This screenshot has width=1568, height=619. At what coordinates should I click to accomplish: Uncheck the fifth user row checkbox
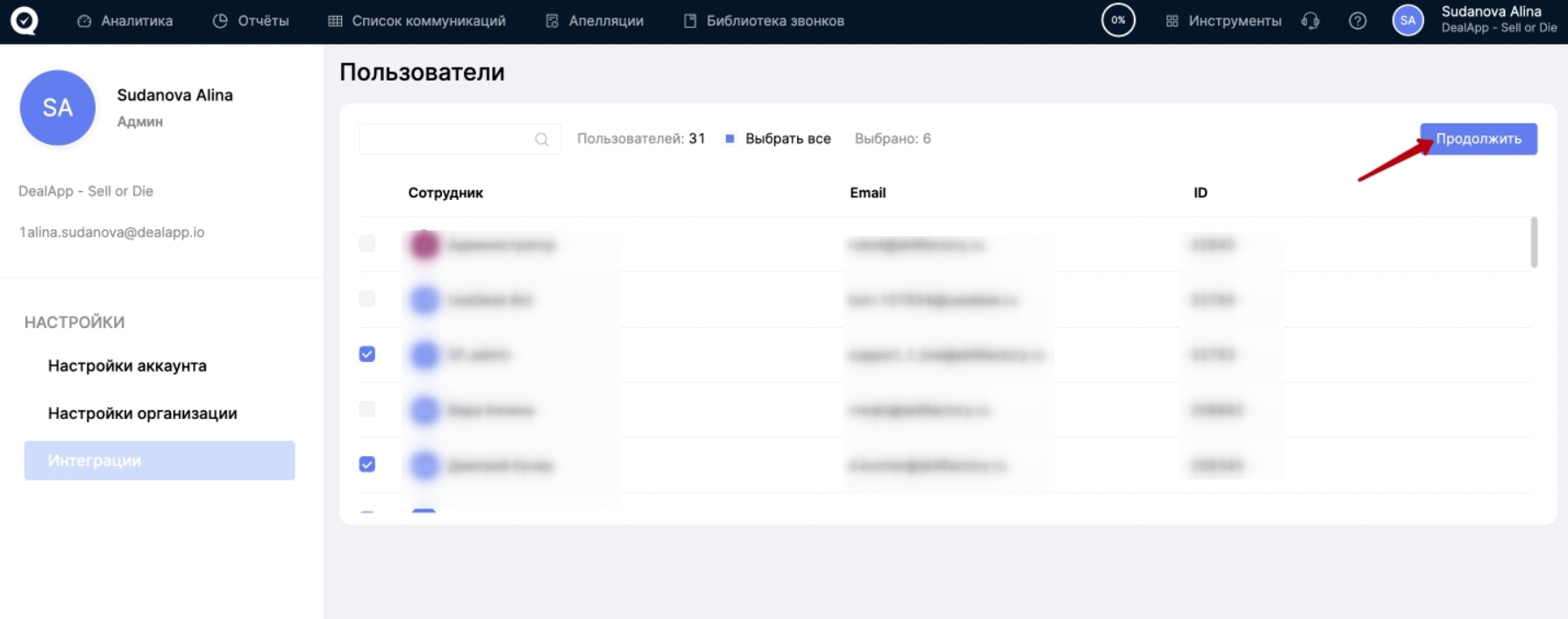point(367,465)
